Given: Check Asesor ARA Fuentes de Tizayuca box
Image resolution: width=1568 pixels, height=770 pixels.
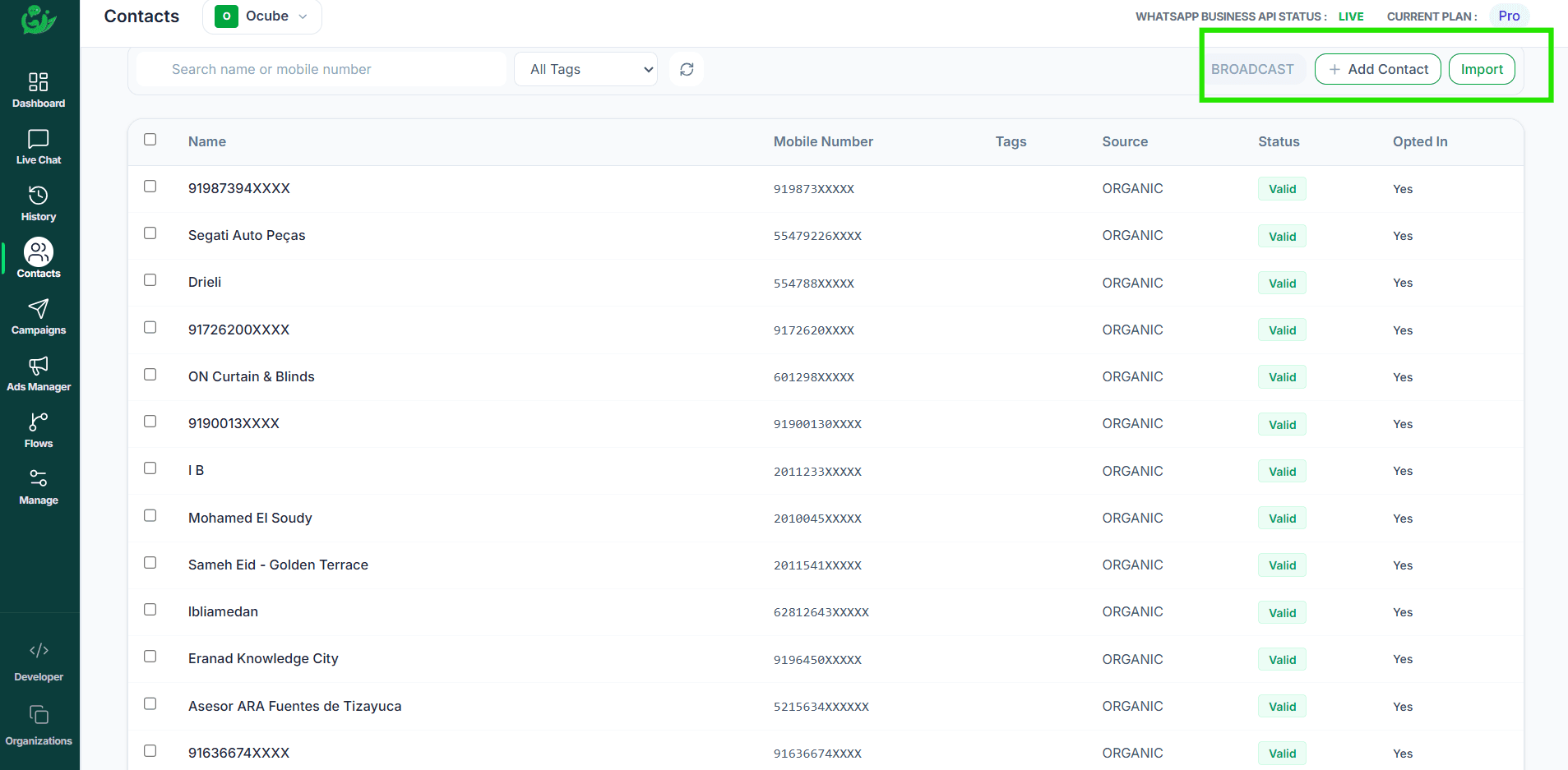Looking at the screenshot, I should point(150,704).
